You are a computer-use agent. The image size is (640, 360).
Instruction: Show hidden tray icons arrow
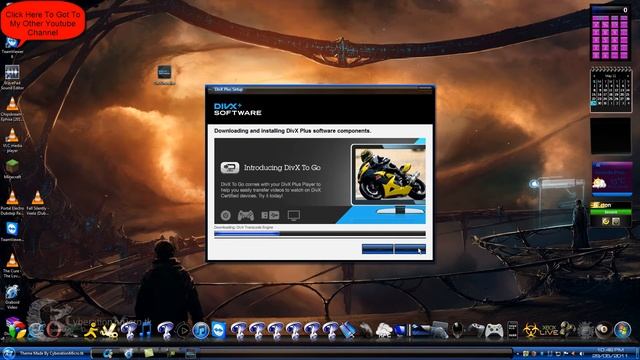(518, 353)
